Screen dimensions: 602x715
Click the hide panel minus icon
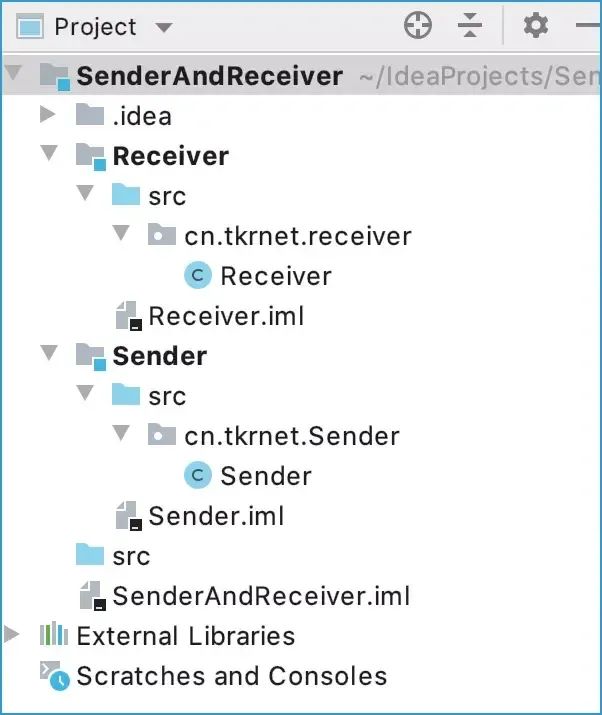(589, 25)
